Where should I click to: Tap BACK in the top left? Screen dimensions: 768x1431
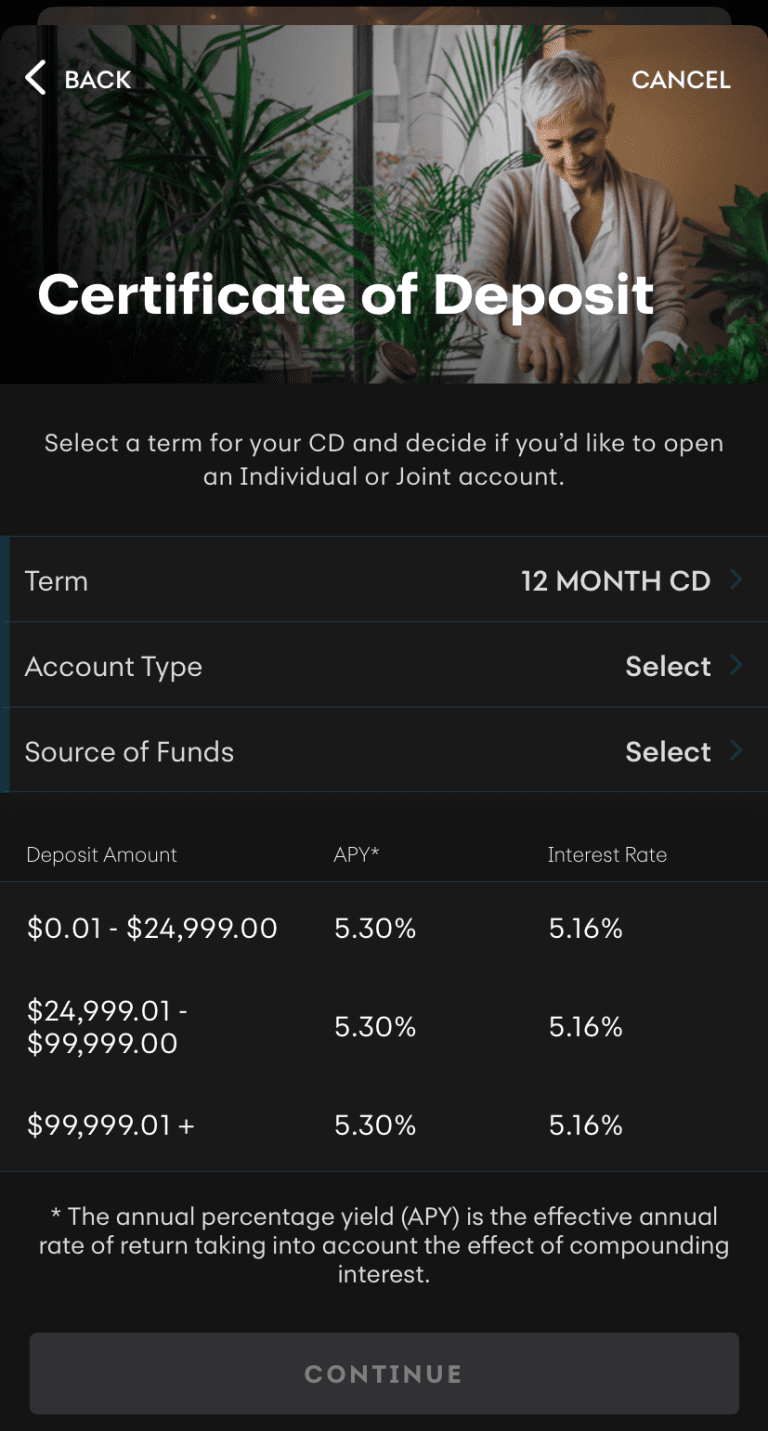(97, 80)
